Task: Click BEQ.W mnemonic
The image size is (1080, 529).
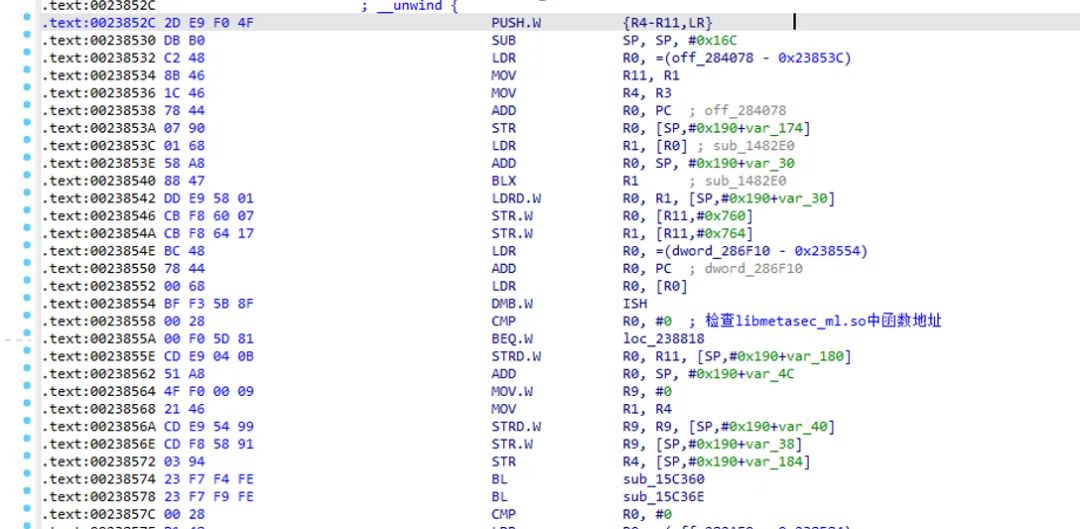Action: pyautogui.click(x=512, y=339)
